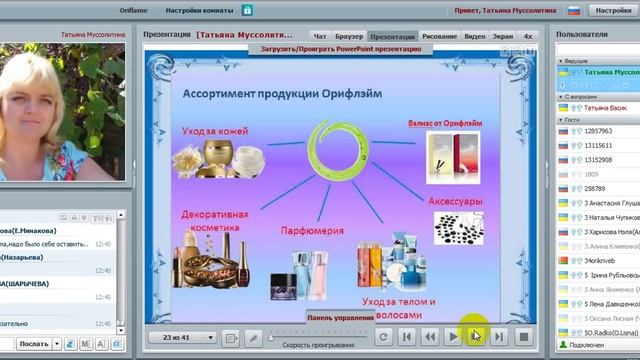Image resolution: width=640 pixels, height=360 pixels.
Task: Click the next step button under cursor
Action: point(476,337)
